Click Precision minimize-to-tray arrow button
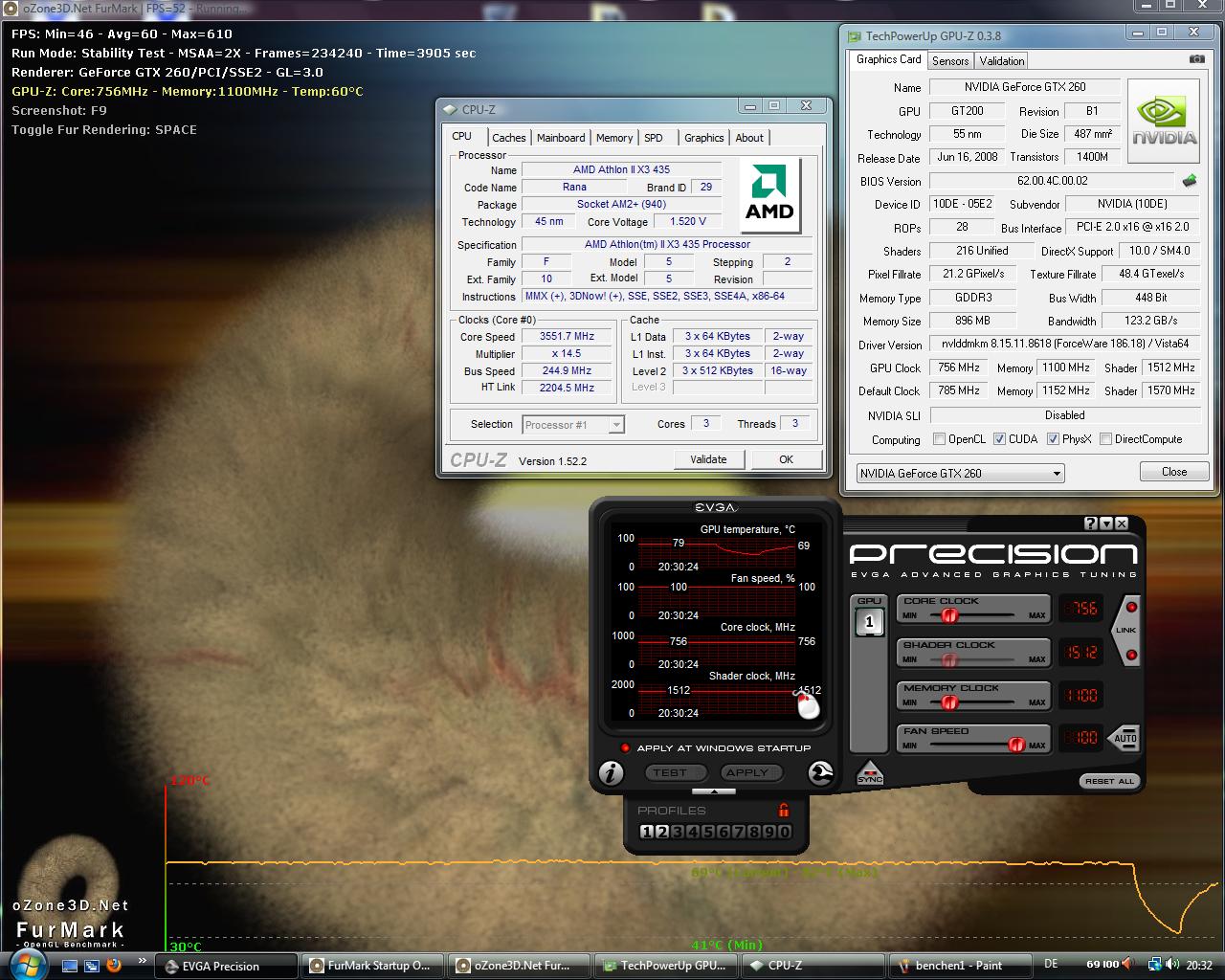The height and width of the screenshot is (980, 1225). tap(1106, 523)
